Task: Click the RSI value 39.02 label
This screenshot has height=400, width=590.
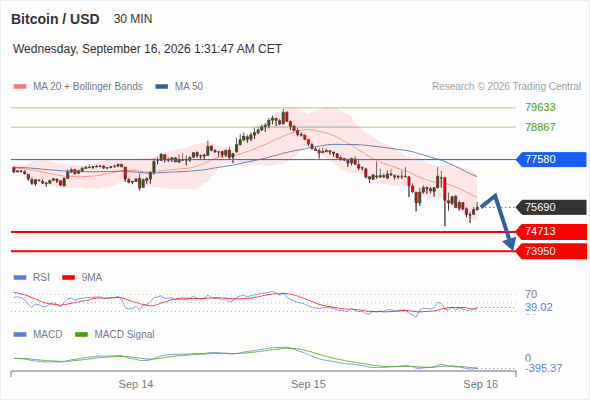Action: point(539,307)
